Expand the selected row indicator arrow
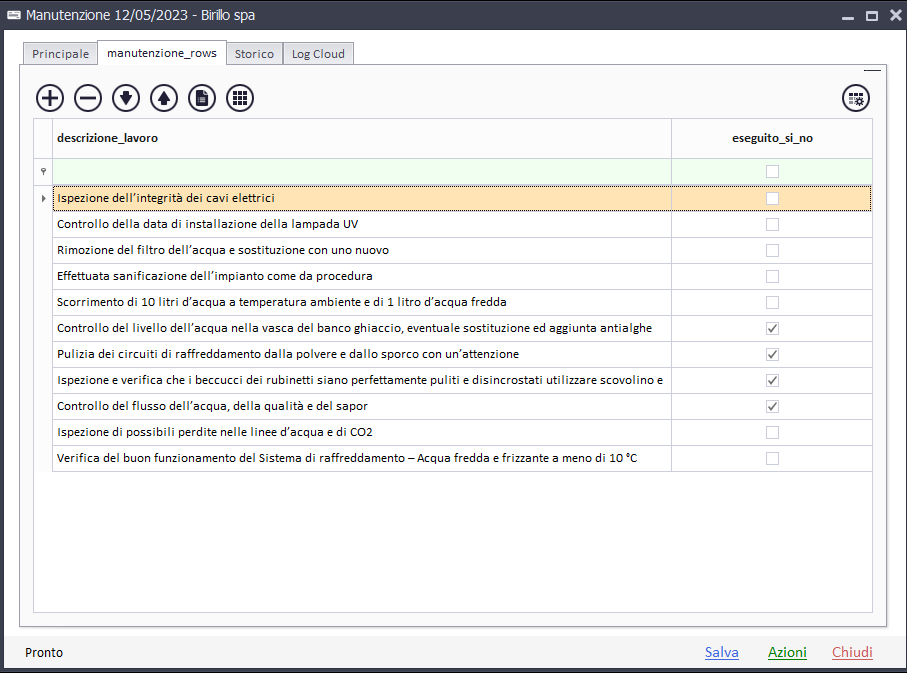 (43, 198)
